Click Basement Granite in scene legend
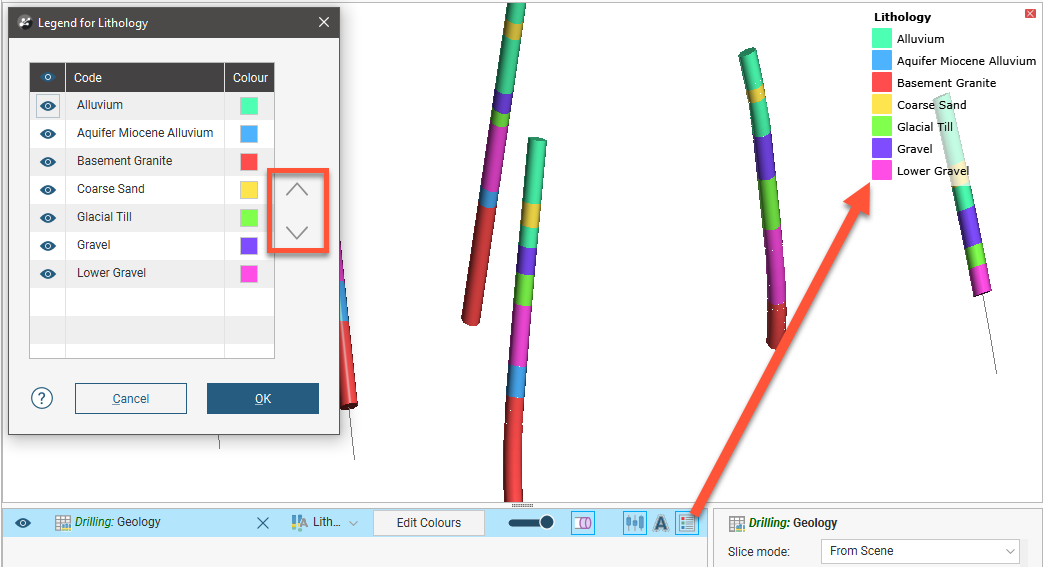 pyautogui.click(x=946, y=83)
